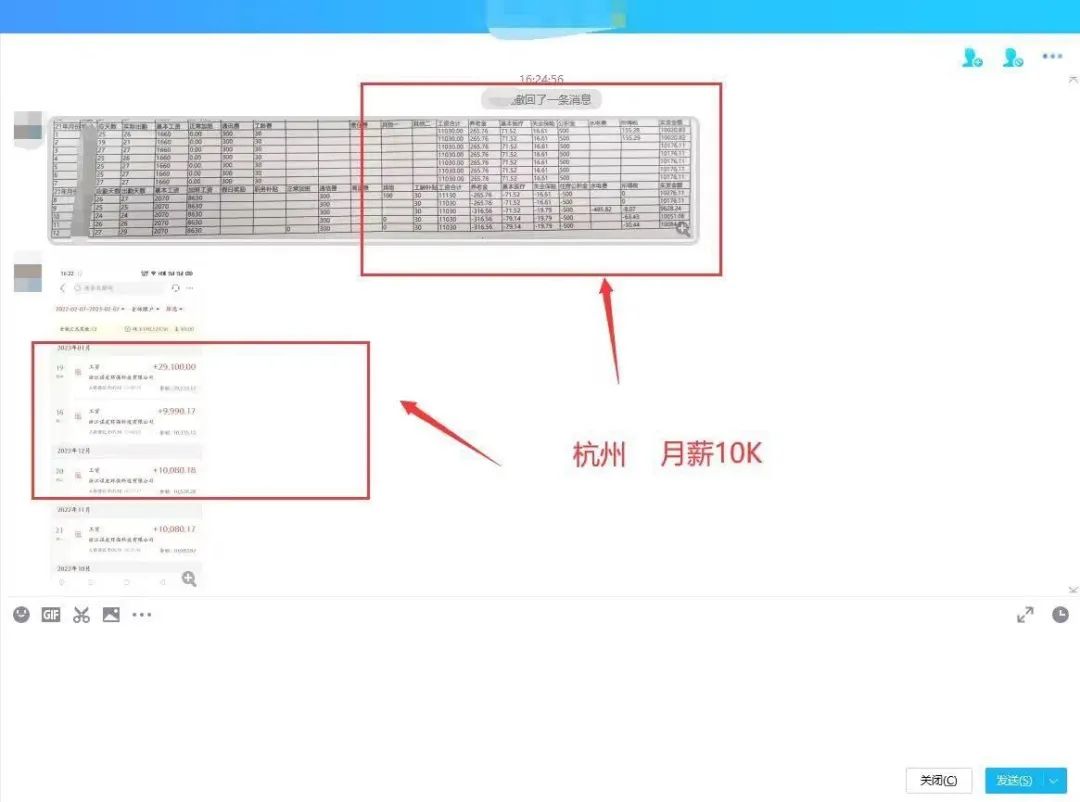Open the blocked-user contact icon
This screenshot has height=802, width=1080.
pyautogui.click(x=1012, y=57)
